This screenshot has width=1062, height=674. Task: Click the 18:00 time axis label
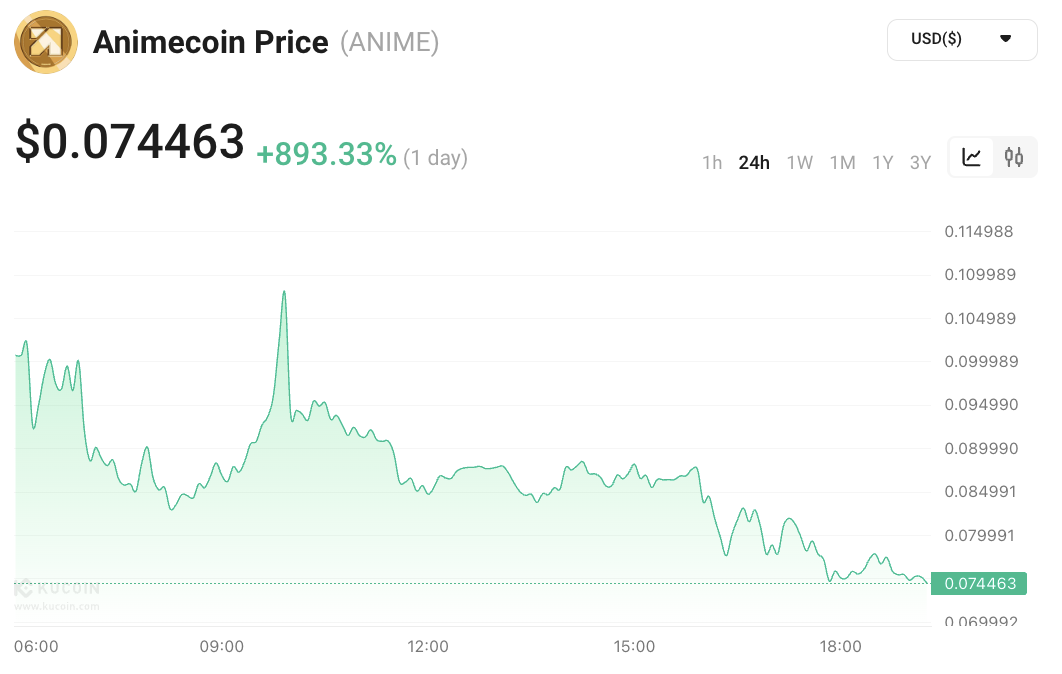tap(840, 647)
